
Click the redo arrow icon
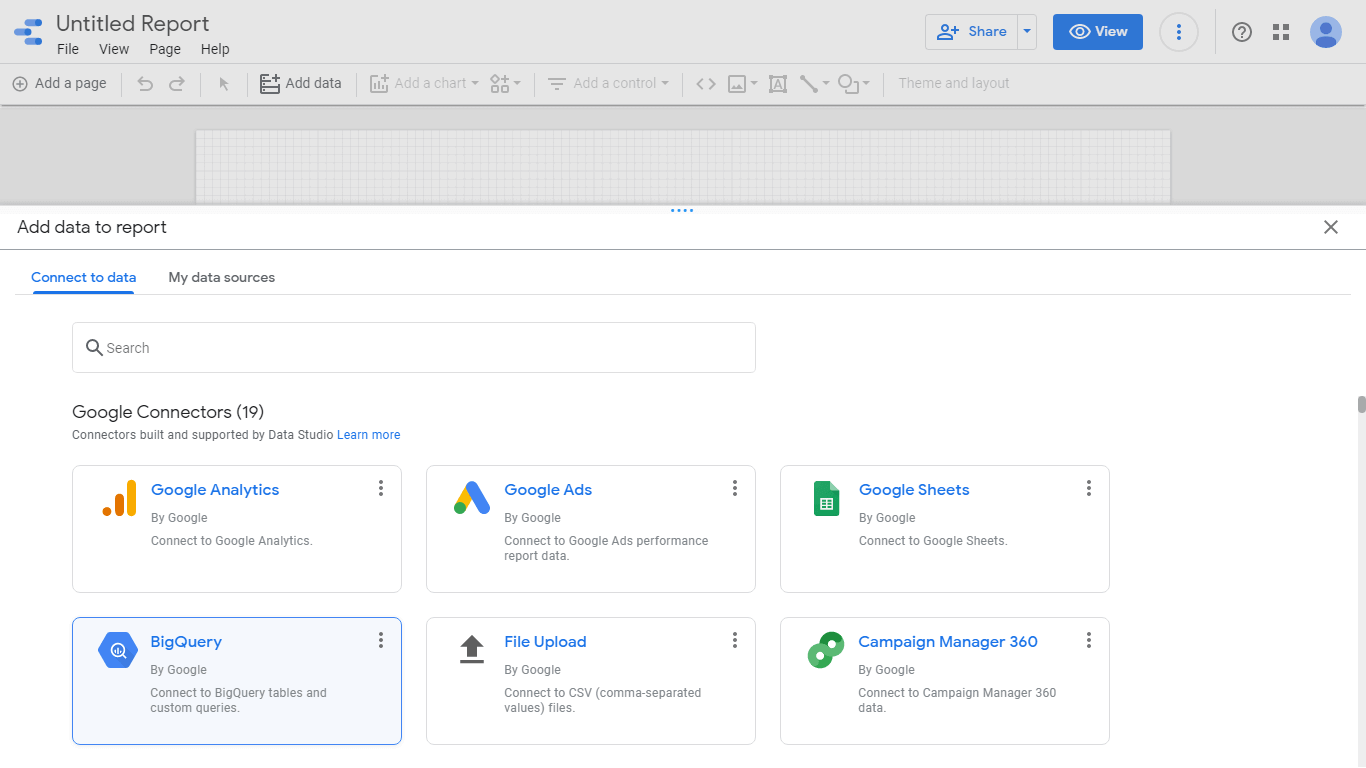tap(177, 84)
